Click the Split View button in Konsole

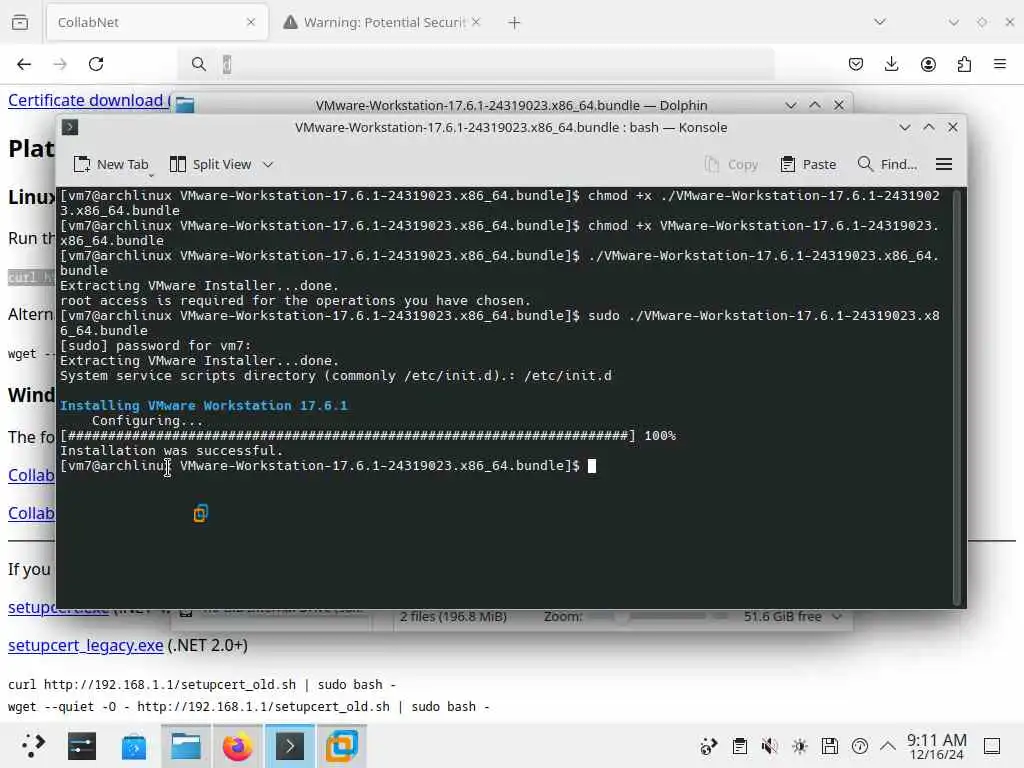[x=210, y=165]
